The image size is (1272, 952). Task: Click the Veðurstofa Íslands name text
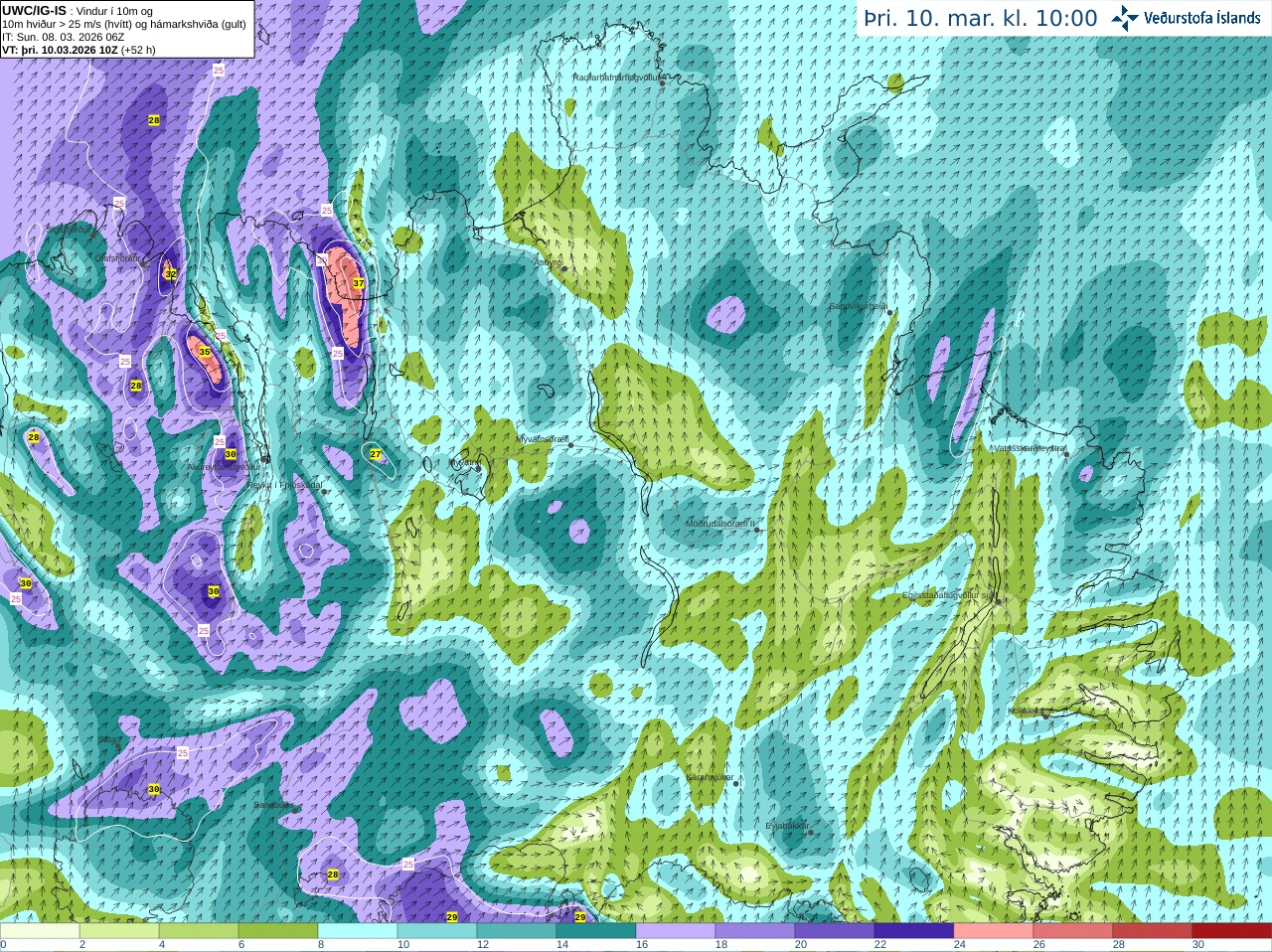tap(1202, 18)
